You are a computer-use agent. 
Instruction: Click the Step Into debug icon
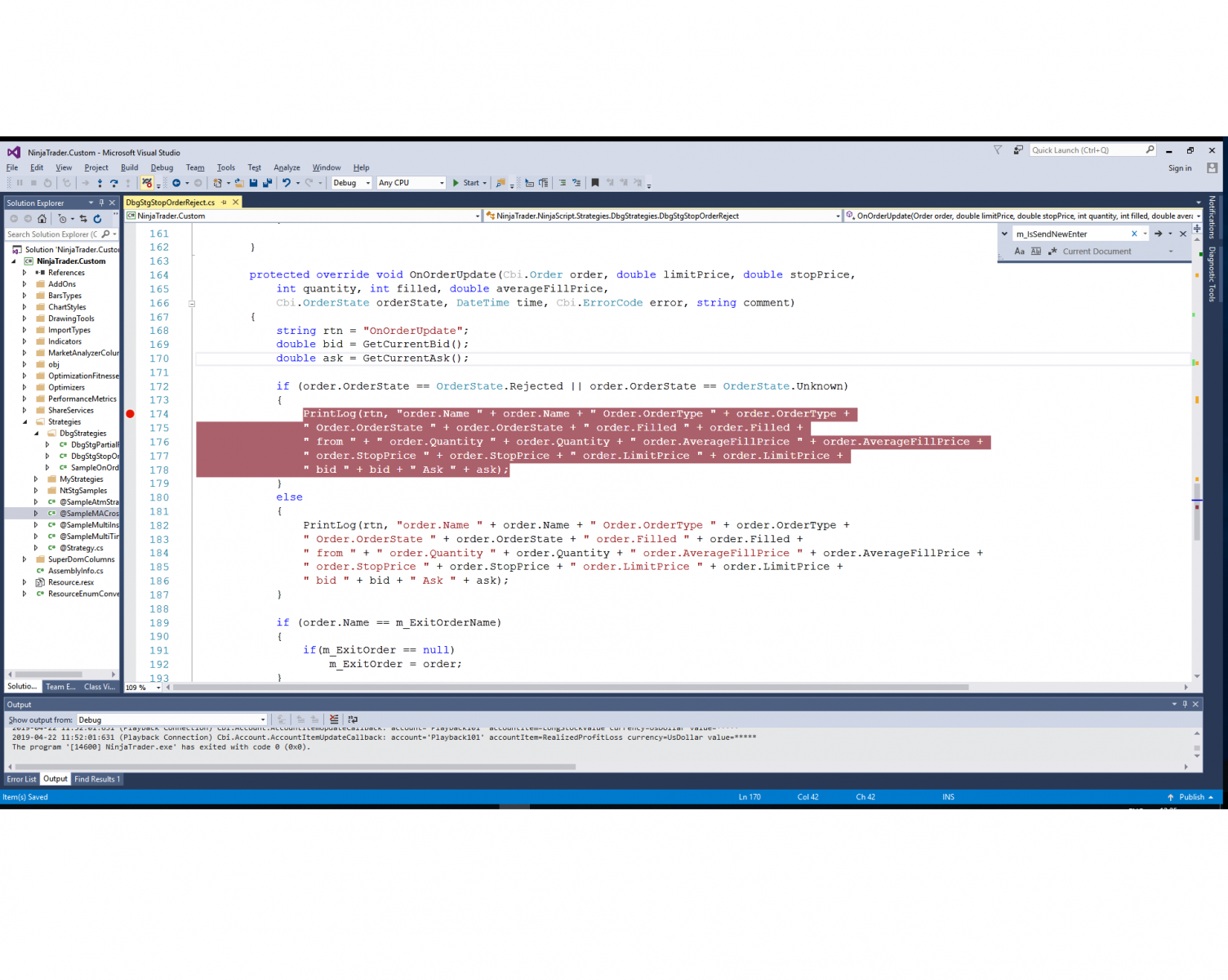pos(100,183)
